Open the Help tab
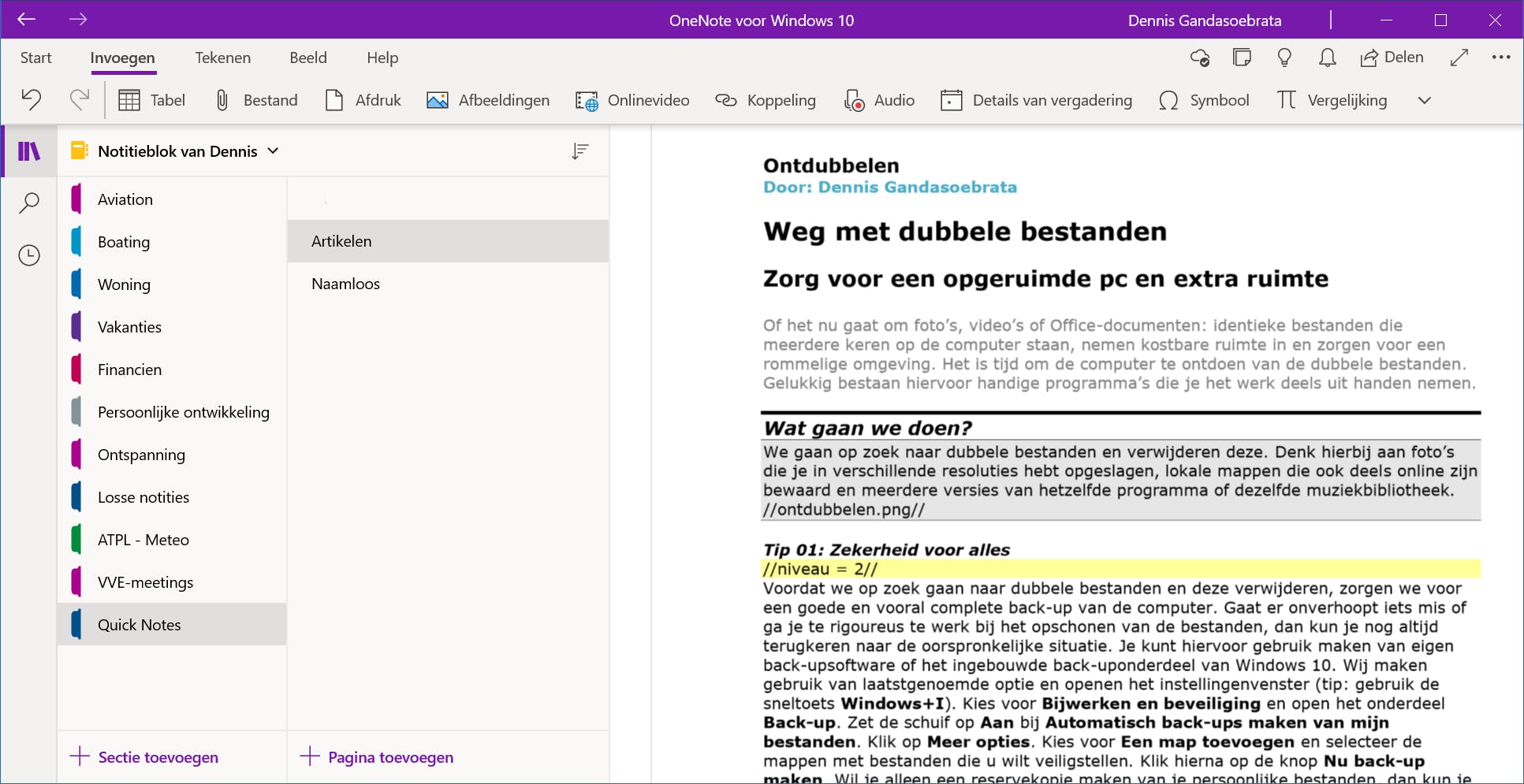The width and height of the screenshot is (1524, 784). [x=382, y=58]
